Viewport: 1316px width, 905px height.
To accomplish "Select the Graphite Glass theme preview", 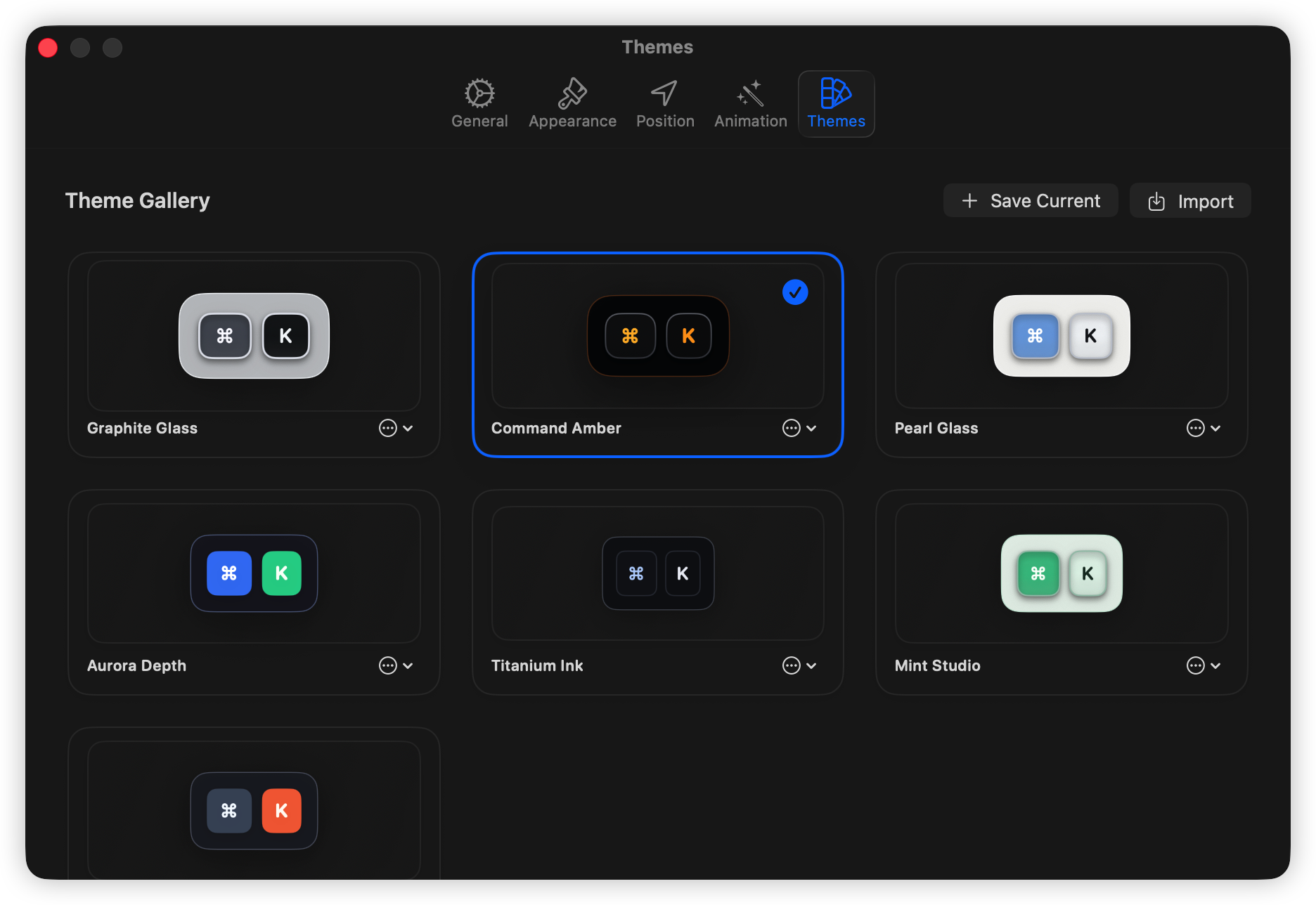I will (x=254, y=336).
